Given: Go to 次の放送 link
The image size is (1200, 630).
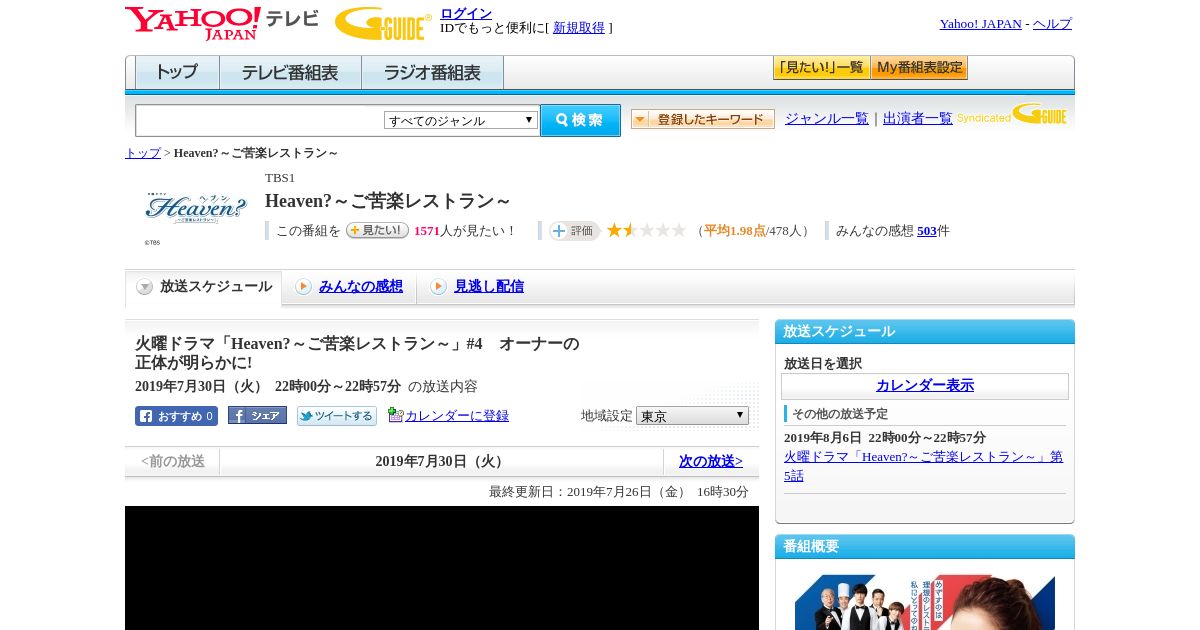Looking at the screenshot, I should click(x=711, y=461).
